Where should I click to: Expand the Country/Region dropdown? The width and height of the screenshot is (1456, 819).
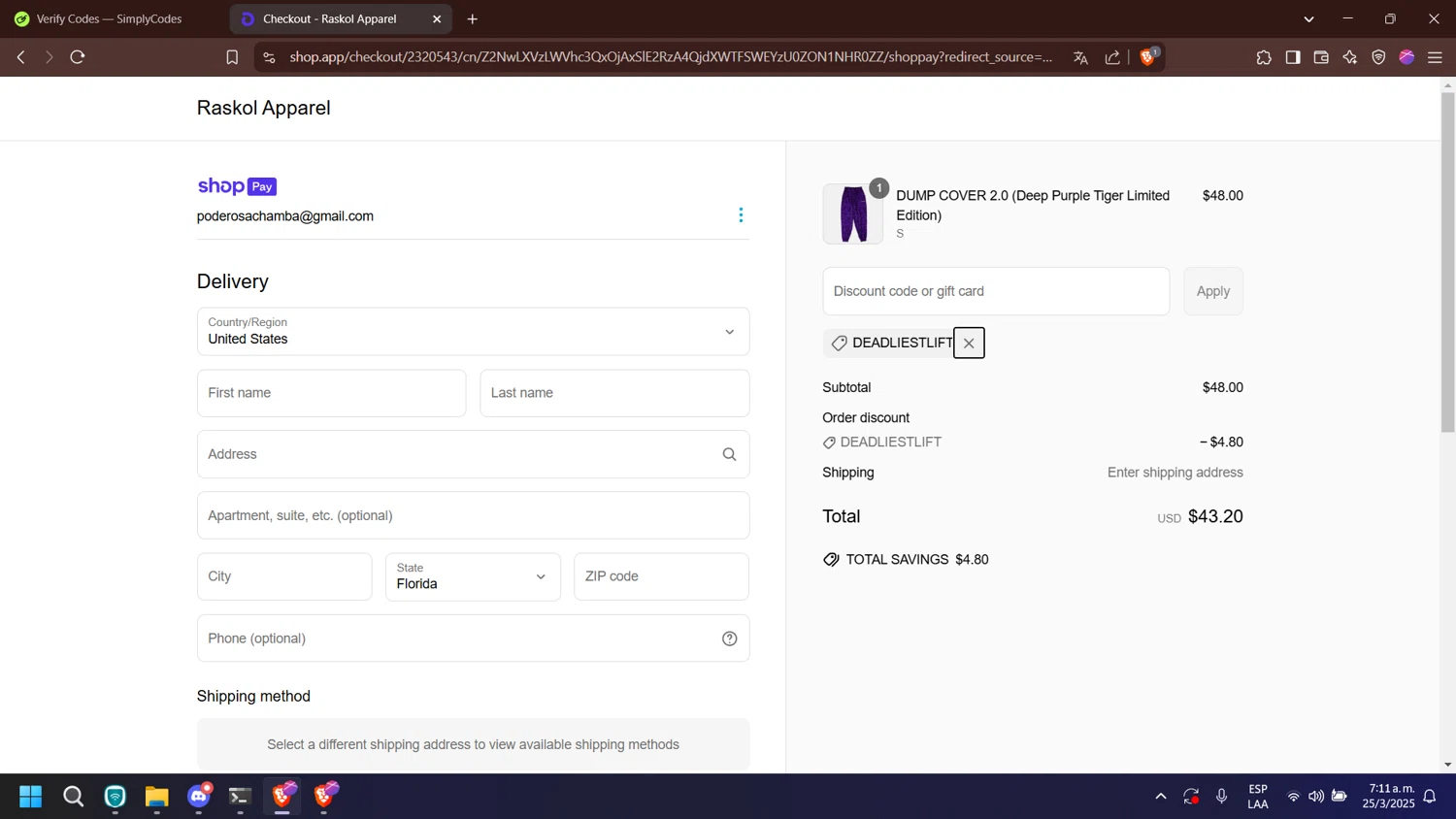tap(474, 332)
